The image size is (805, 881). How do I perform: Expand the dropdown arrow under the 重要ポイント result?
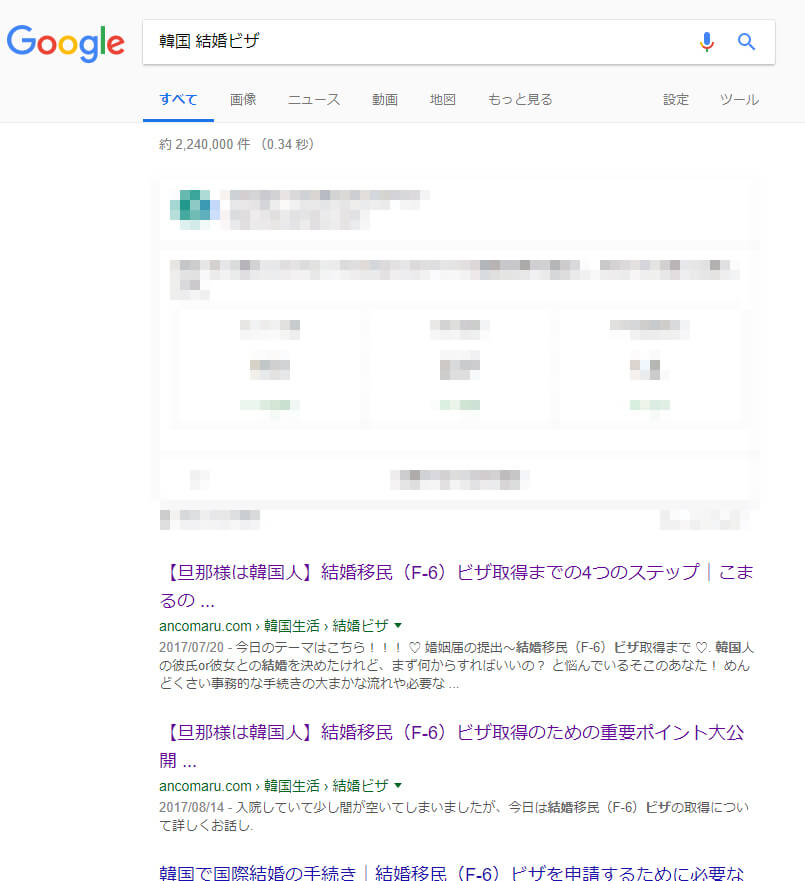point(398,785)
